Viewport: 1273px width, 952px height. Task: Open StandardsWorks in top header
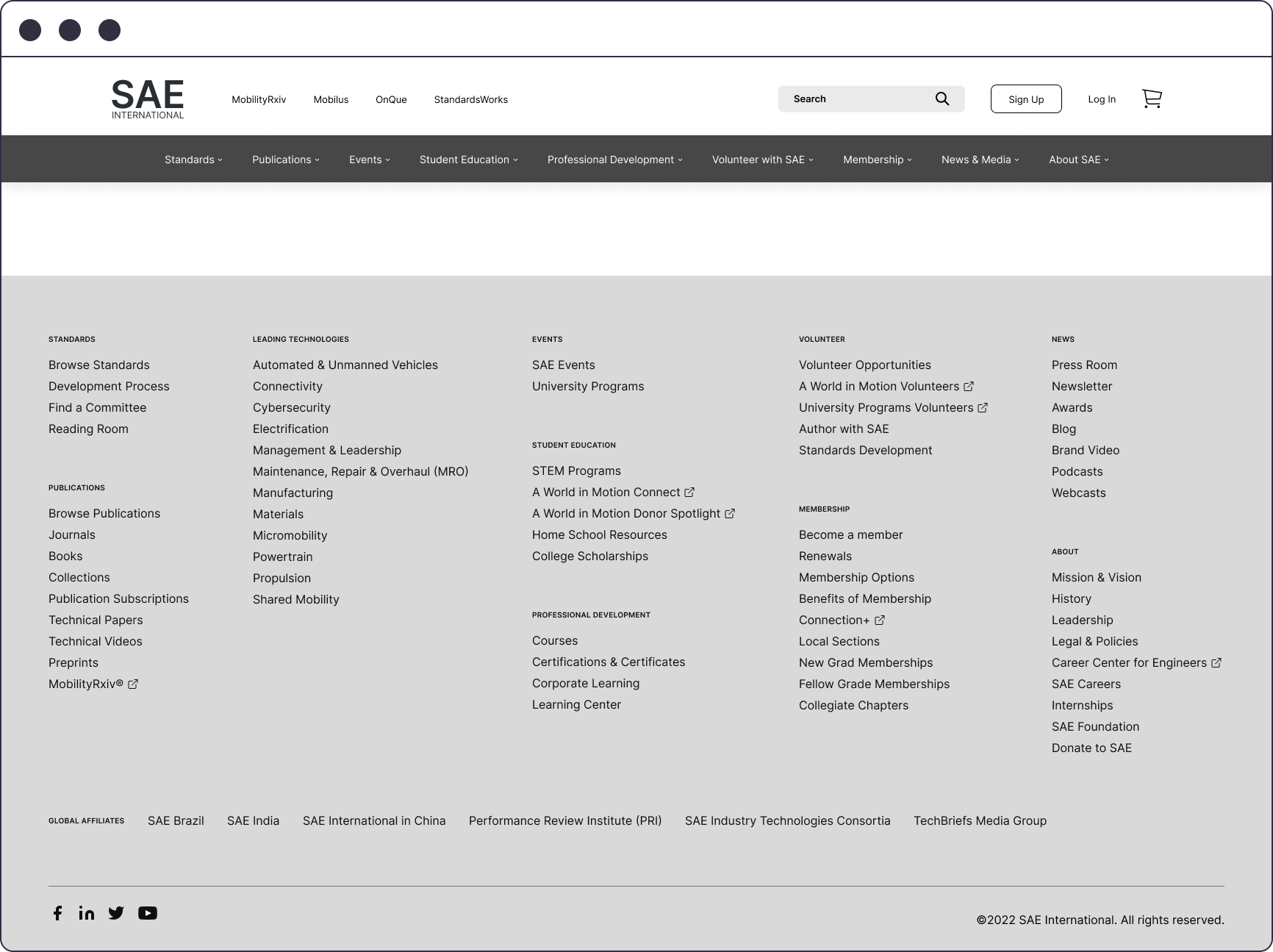[x=471, y=99]
